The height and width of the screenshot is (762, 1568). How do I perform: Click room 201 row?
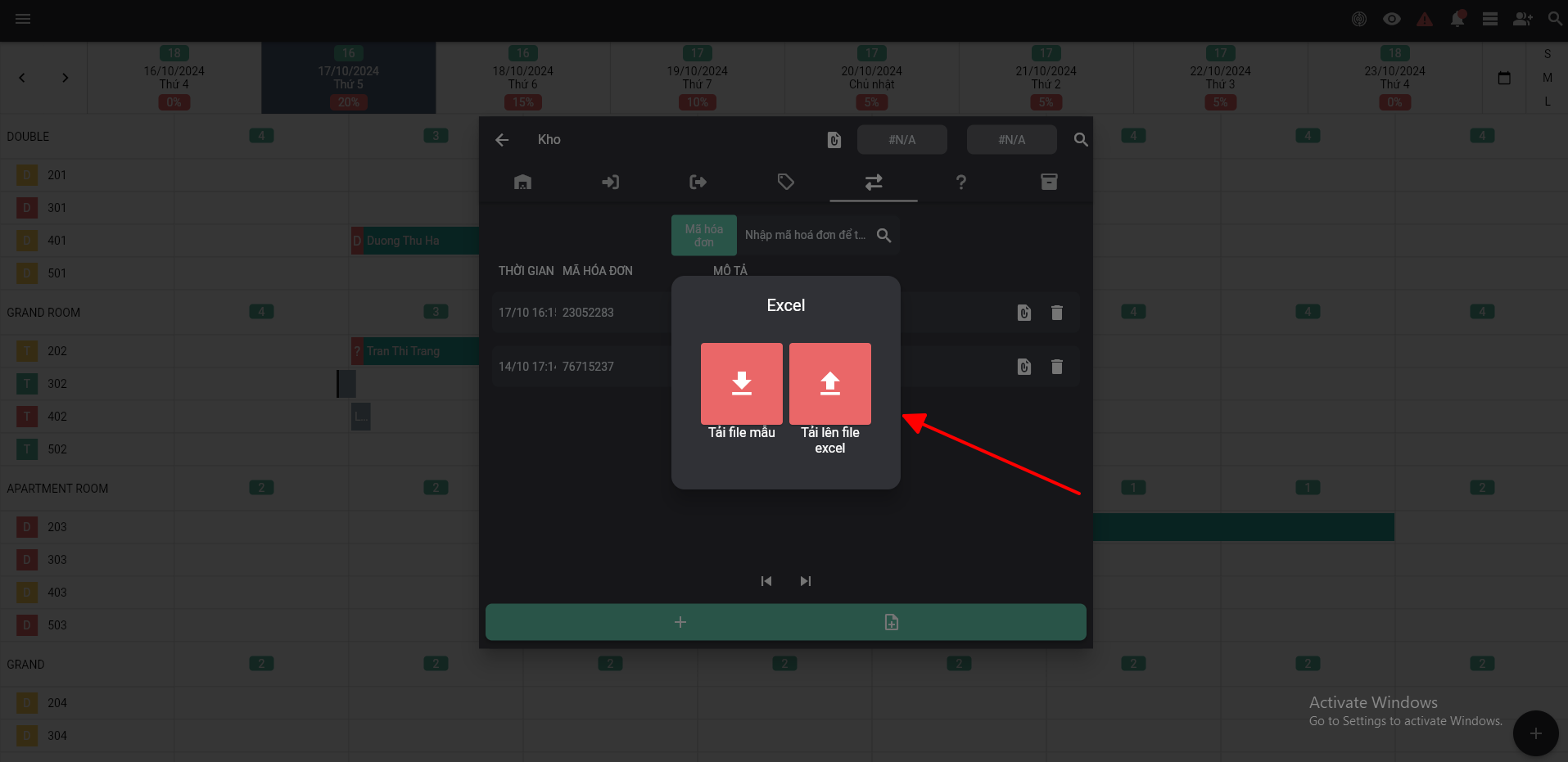[87, 175]
